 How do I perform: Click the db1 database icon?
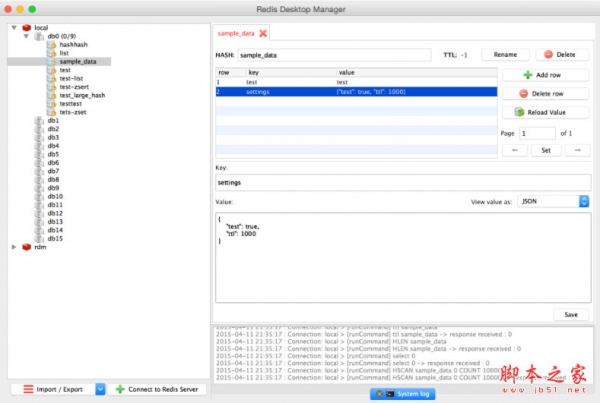(39, 121)
